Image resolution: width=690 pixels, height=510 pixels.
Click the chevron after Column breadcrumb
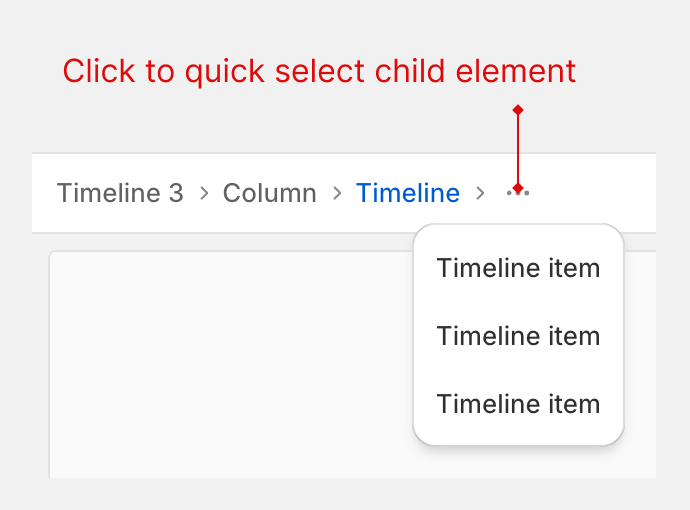tap(337, 193)
